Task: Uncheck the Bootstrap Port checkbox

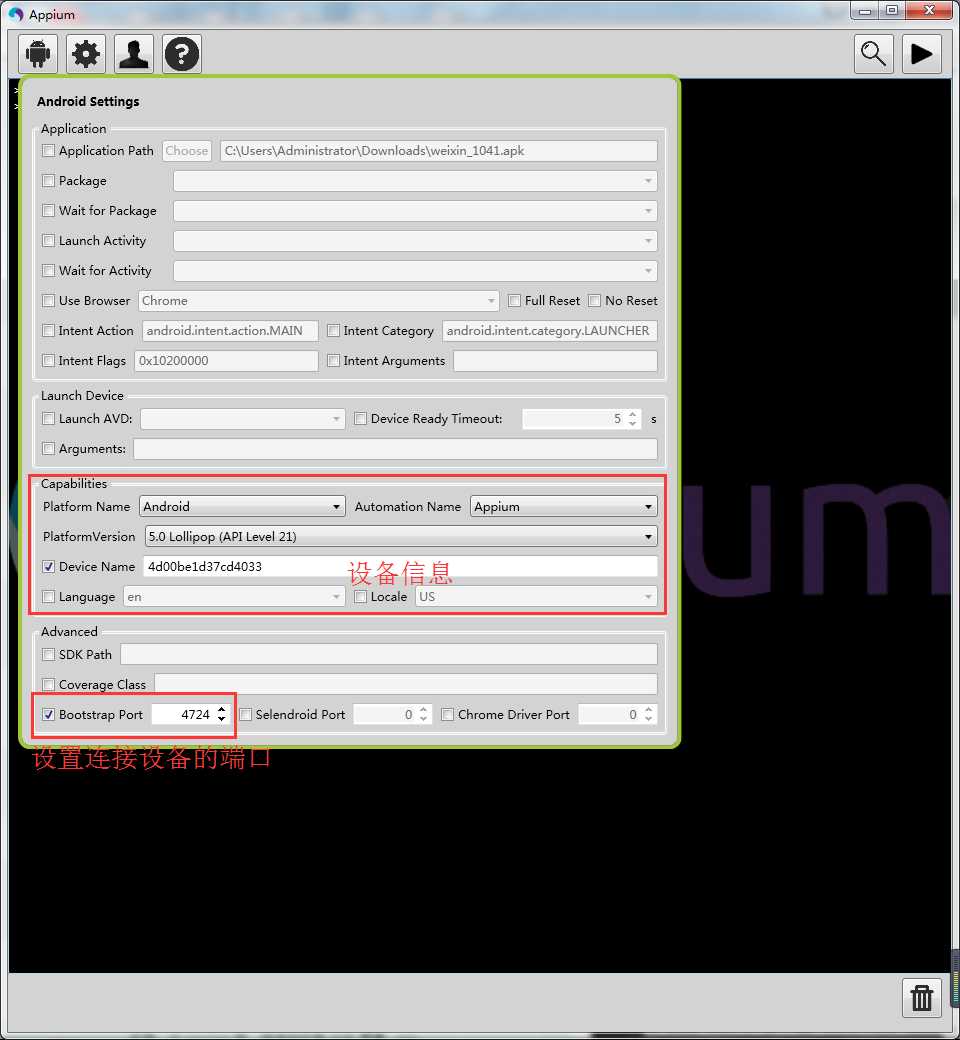Action: [48, 714]
